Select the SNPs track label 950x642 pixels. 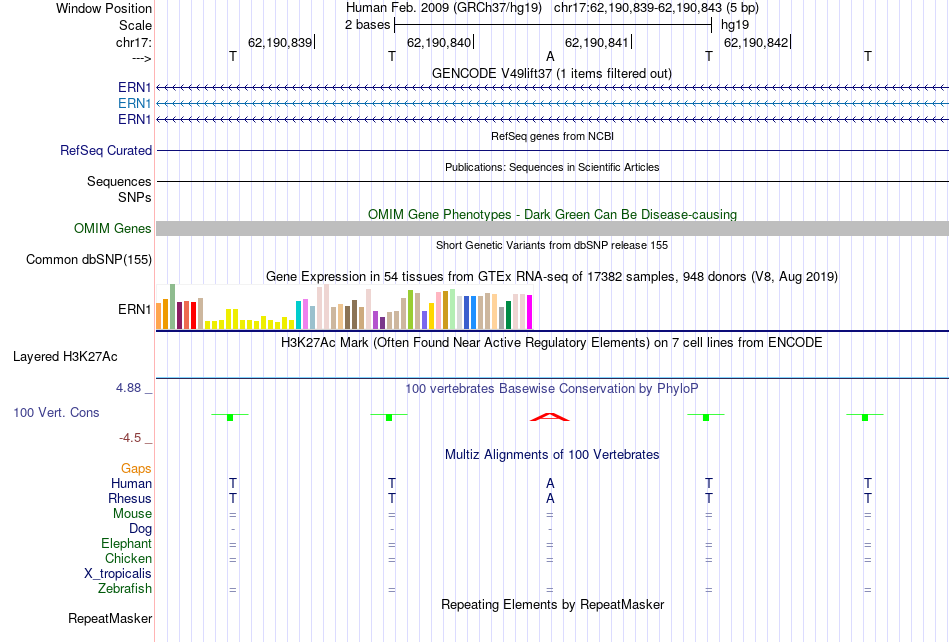pos(135,197)
